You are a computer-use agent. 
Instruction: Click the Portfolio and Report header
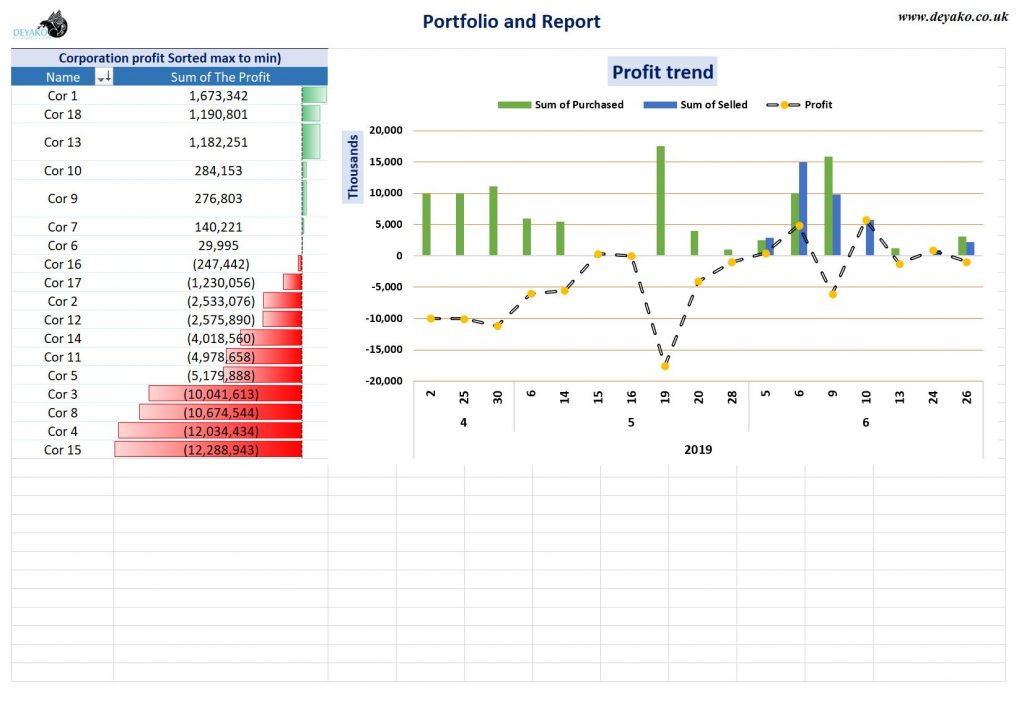coord(511,21)
